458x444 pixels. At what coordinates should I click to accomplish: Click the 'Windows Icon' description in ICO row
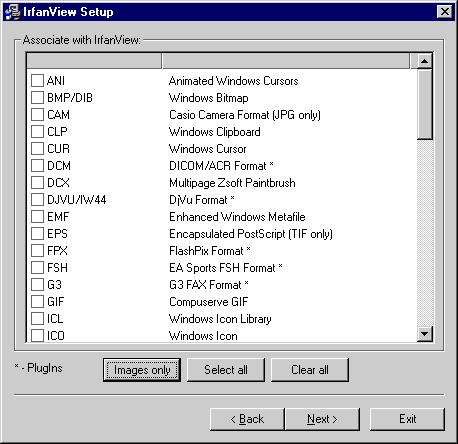(x=203, y=335)
